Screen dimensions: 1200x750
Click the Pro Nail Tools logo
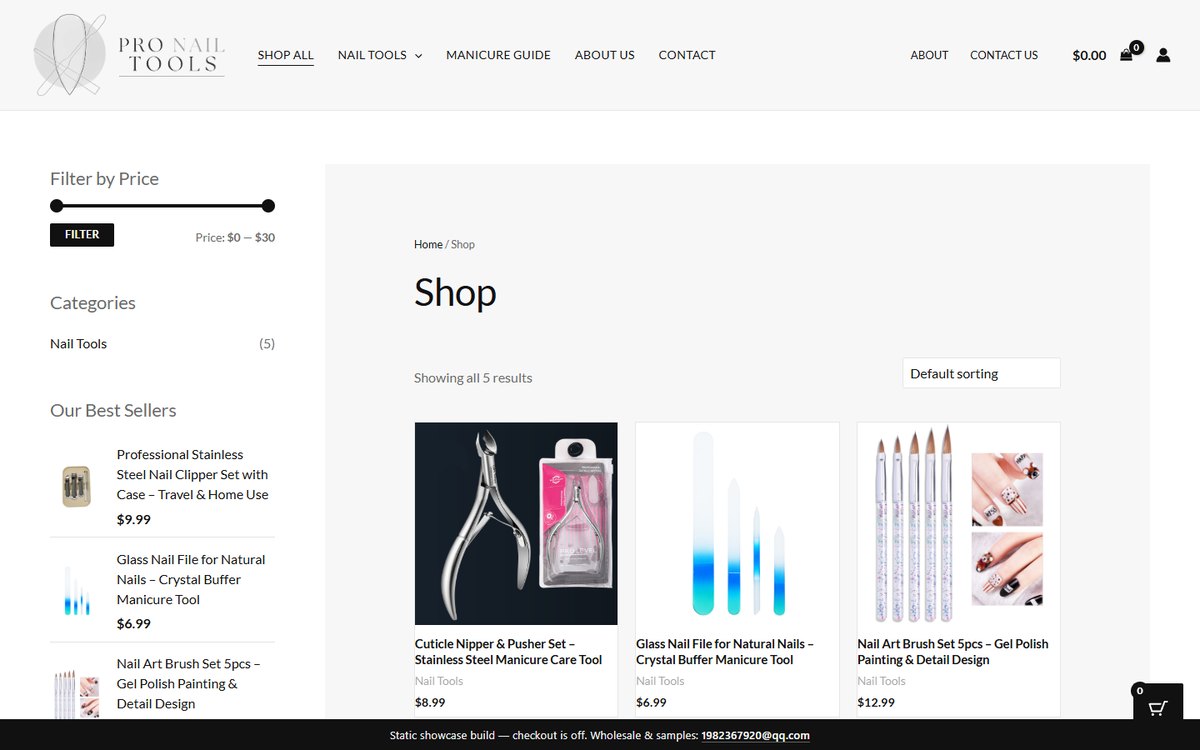click(130, 55)
